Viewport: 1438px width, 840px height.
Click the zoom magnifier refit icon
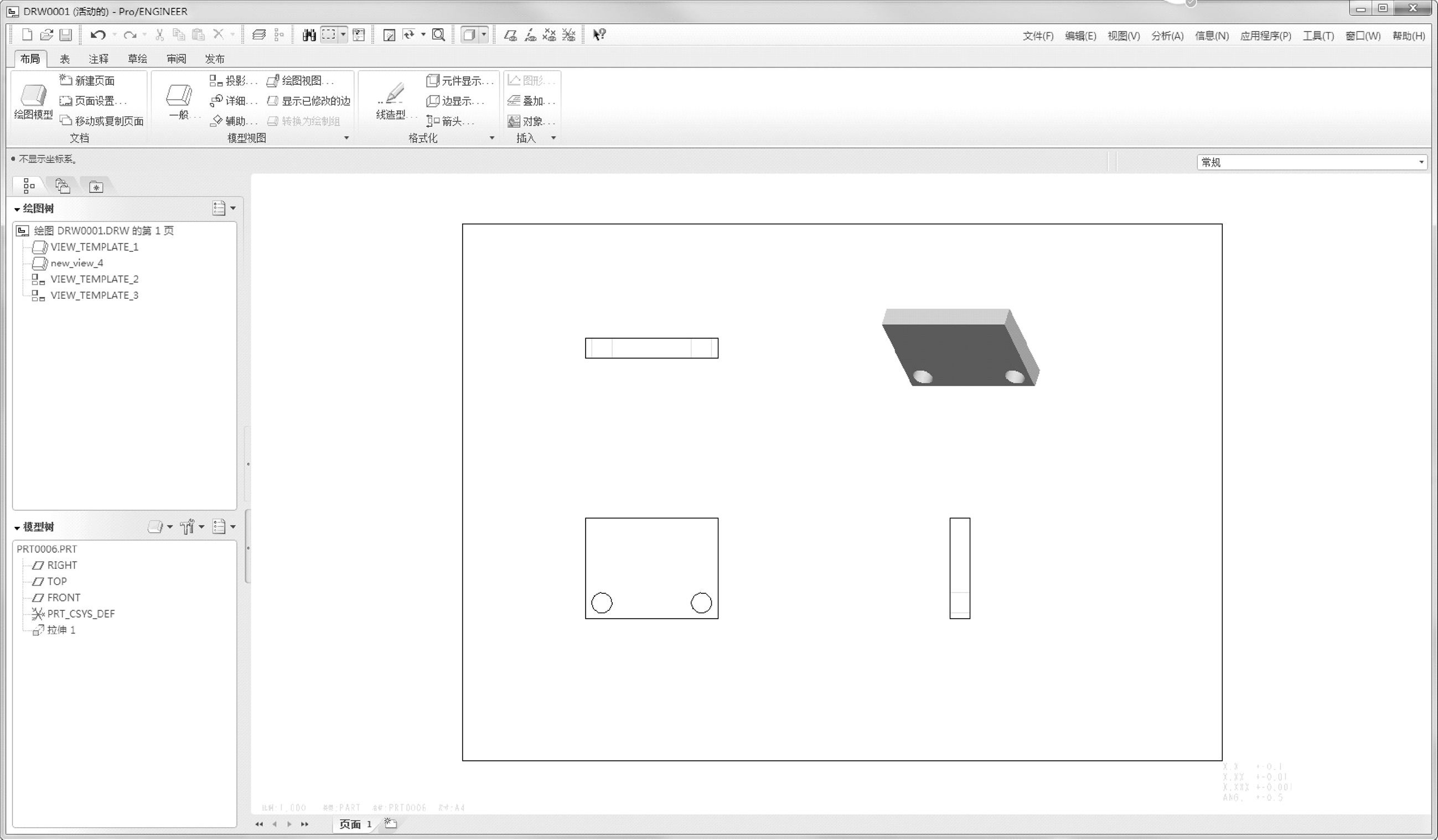438,35
